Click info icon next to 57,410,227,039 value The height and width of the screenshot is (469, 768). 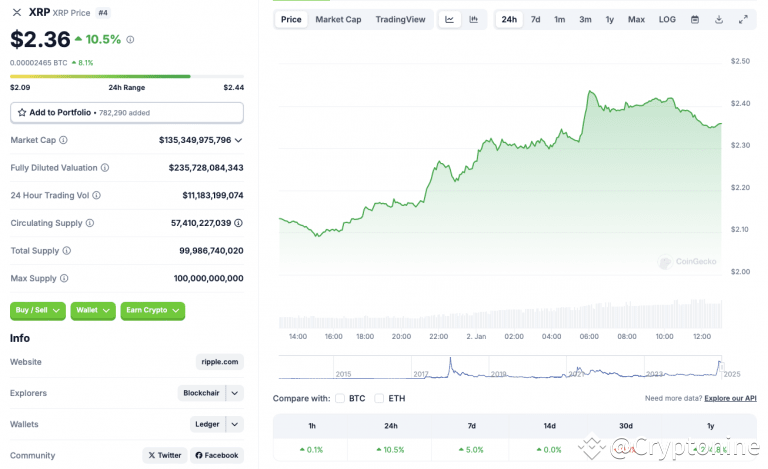click(x=239, y=223)
